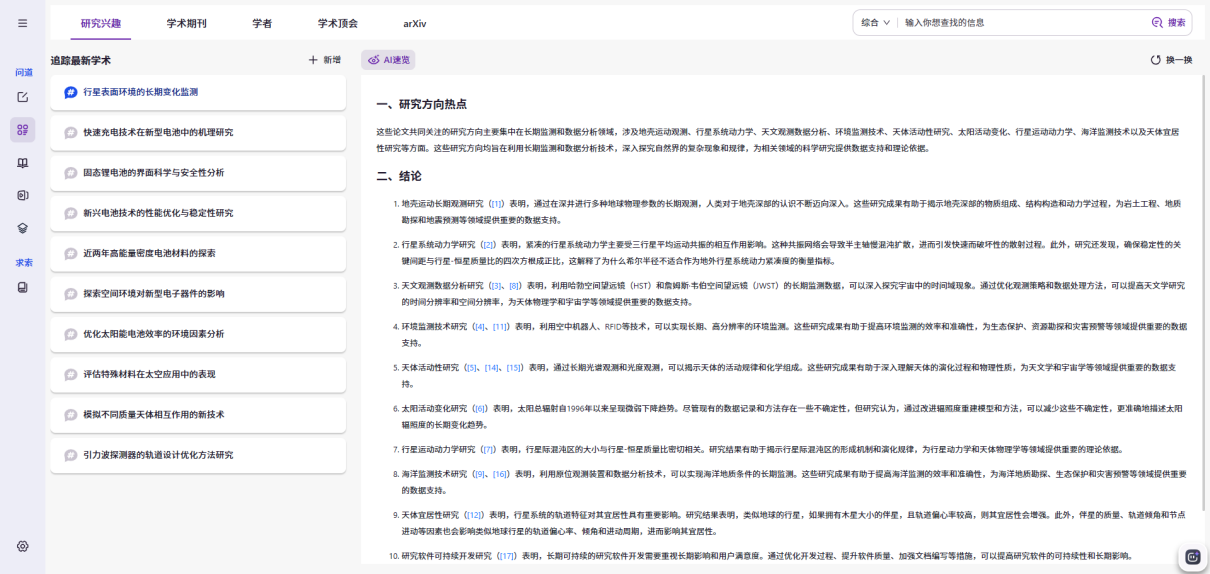Click the layers stack sidebar icon
This screenshot has height=574, width=1210.
(22, 228)
